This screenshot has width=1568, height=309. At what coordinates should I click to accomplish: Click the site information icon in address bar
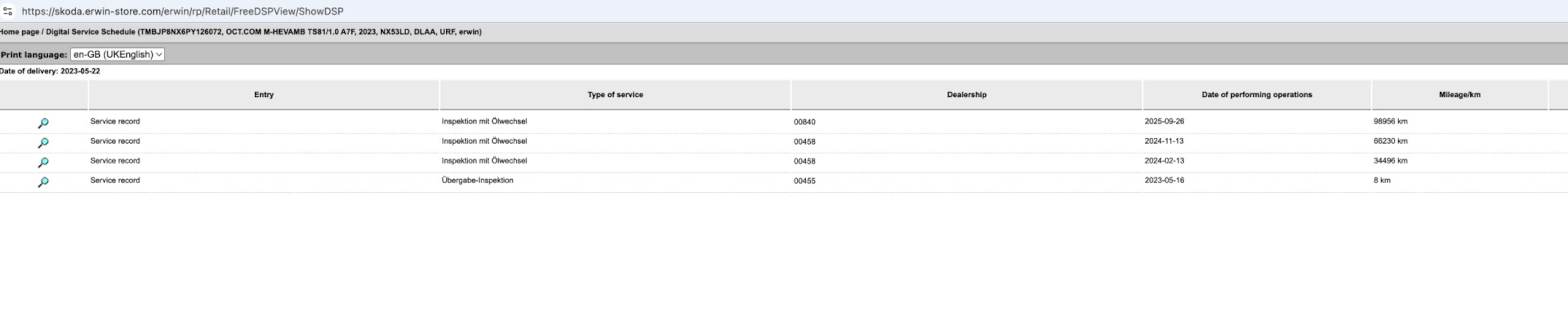tap(8, 11)
